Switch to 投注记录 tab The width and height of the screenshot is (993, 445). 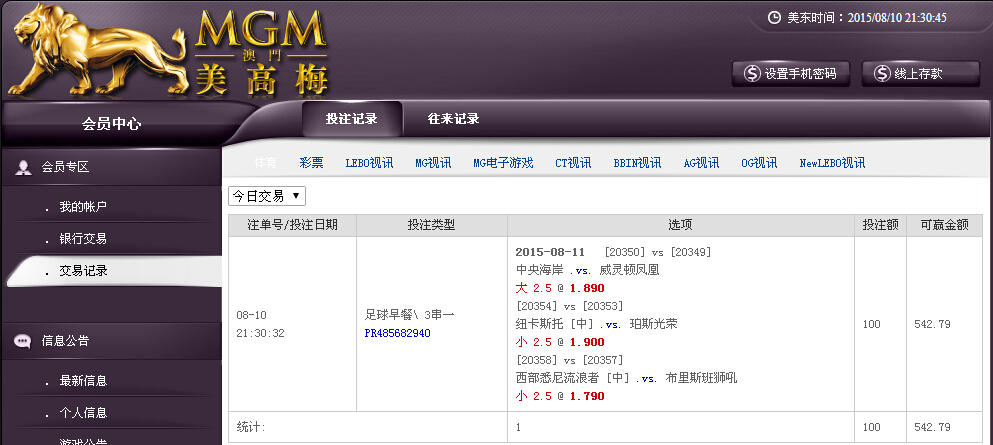[x=351, y=119]
